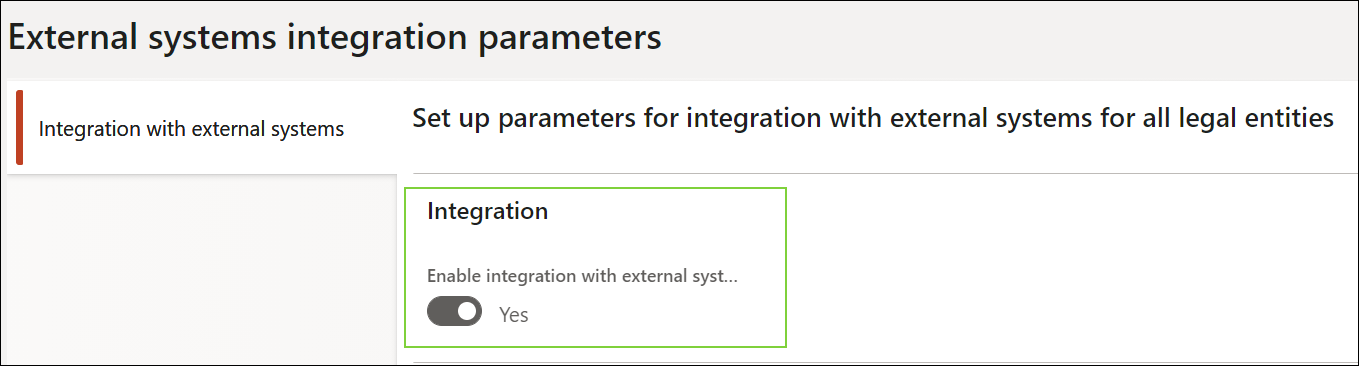
Task: Click the 'Integration' bold section title
Action: coord(487,211)
